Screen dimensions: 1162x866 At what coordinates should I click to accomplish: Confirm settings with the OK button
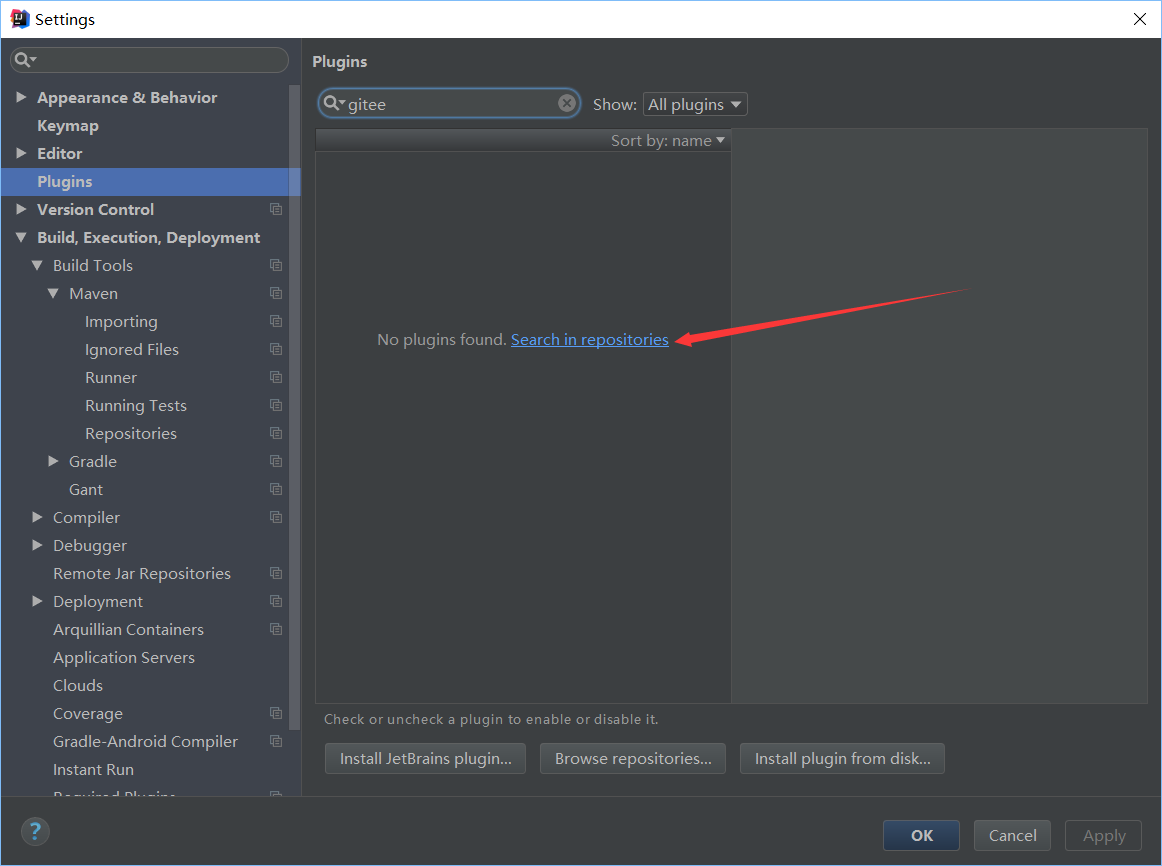point(921,835)
